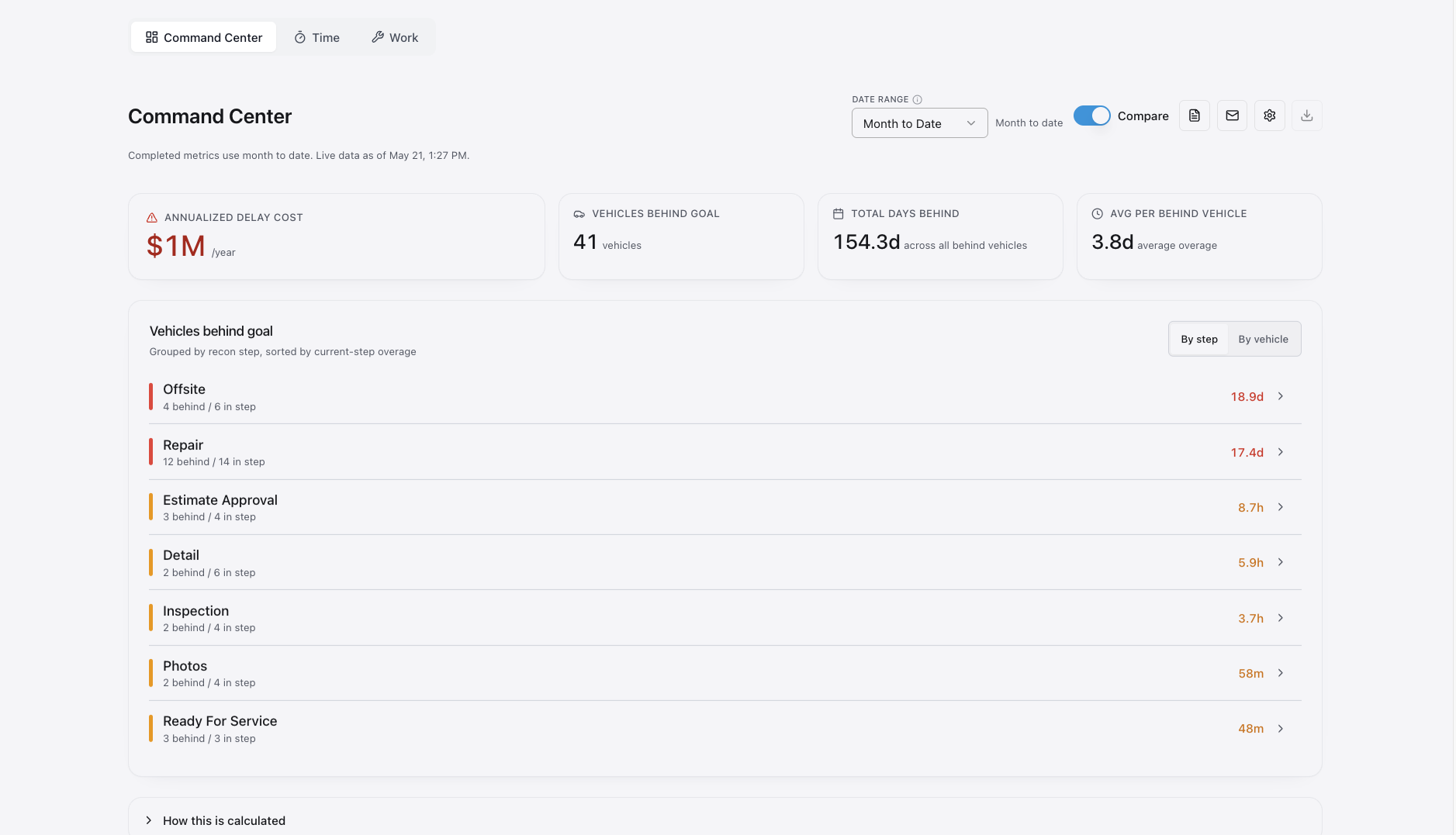Image resolution: width=1456 pixels, height=835 pixels.
Task: Click the 41 vehicles count
Action: tap(586, 242)
